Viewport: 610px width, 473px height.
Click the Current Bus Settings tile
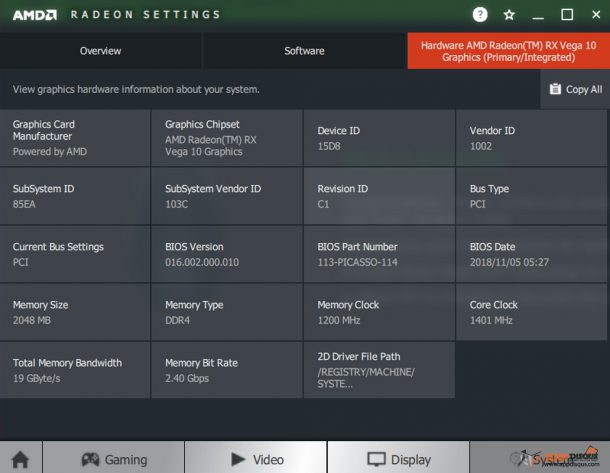click(x=75, y=254)
